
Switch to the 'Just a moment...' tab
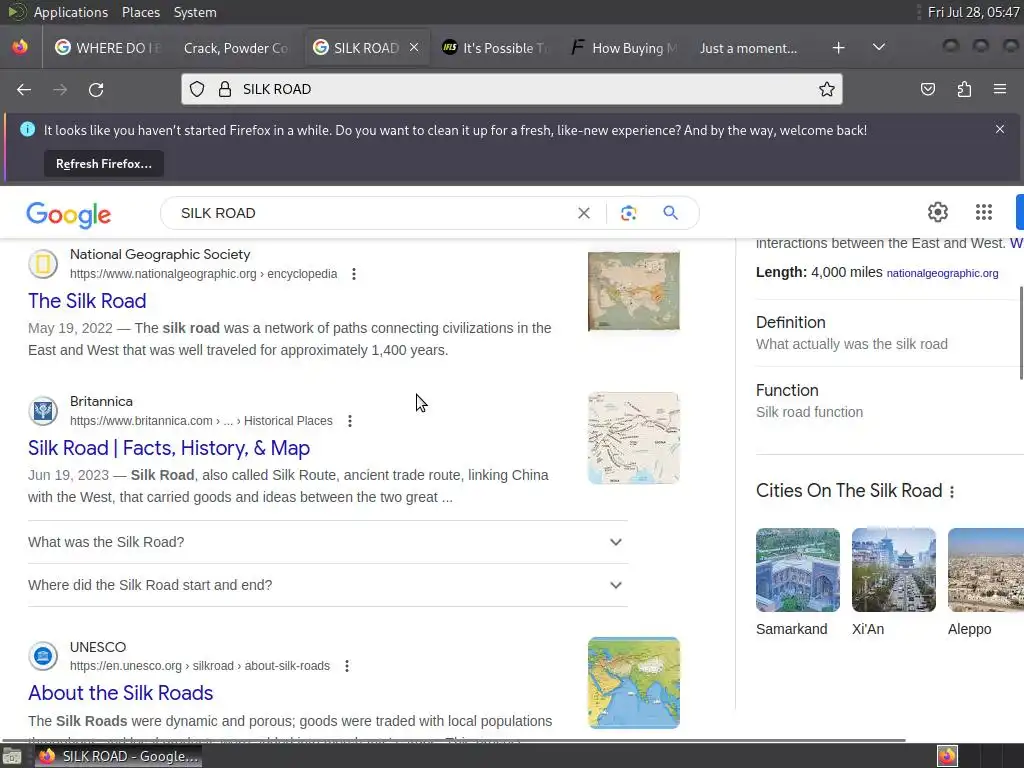(748, 48)
